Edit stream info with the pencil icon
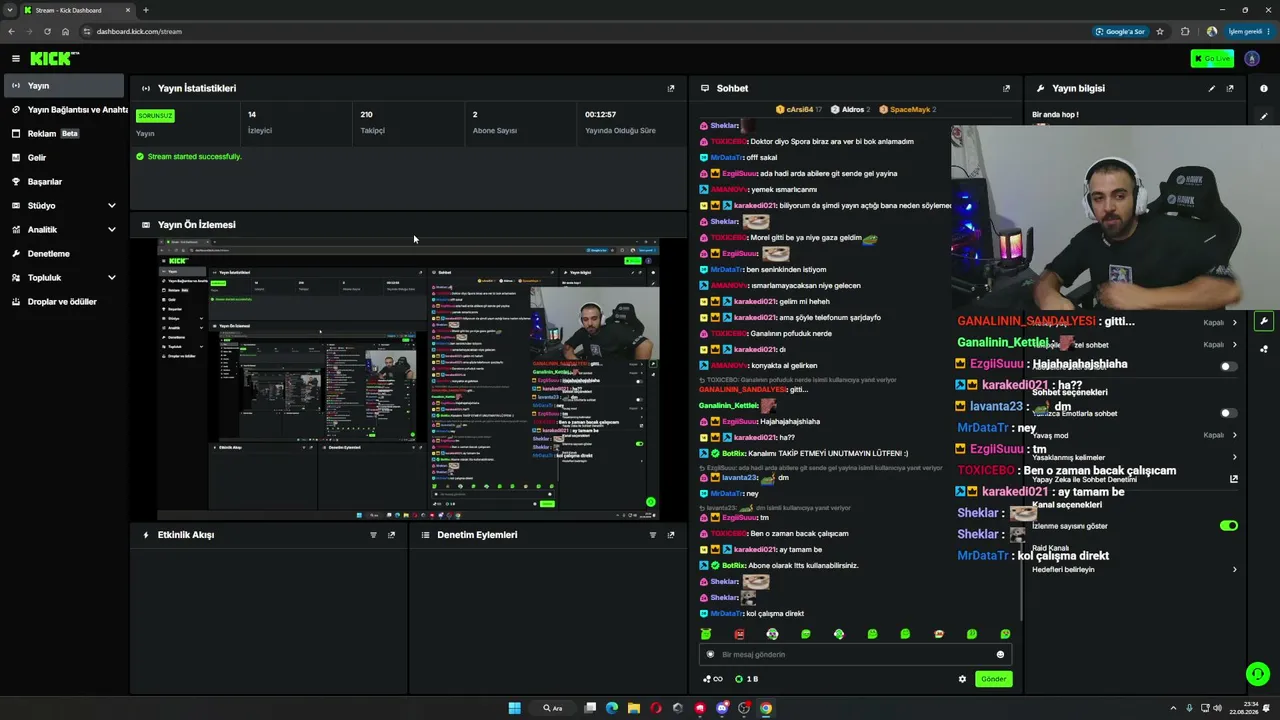The width and height of the screenshot is (1280, 720). click(x=1212, y=88)
